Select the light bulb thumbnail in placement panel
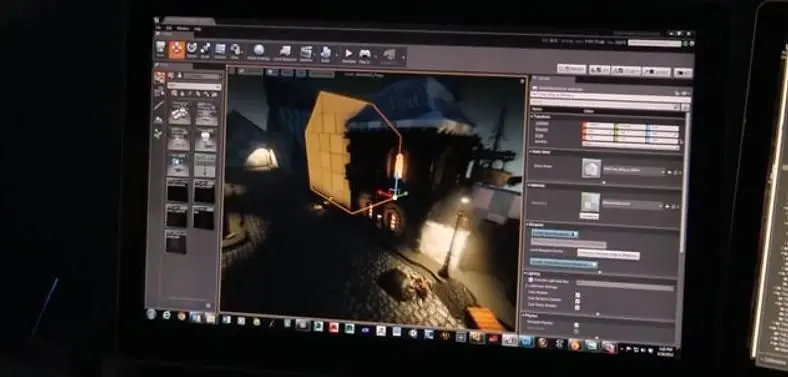The image size is (788, 377). click(x=206, y=140)
